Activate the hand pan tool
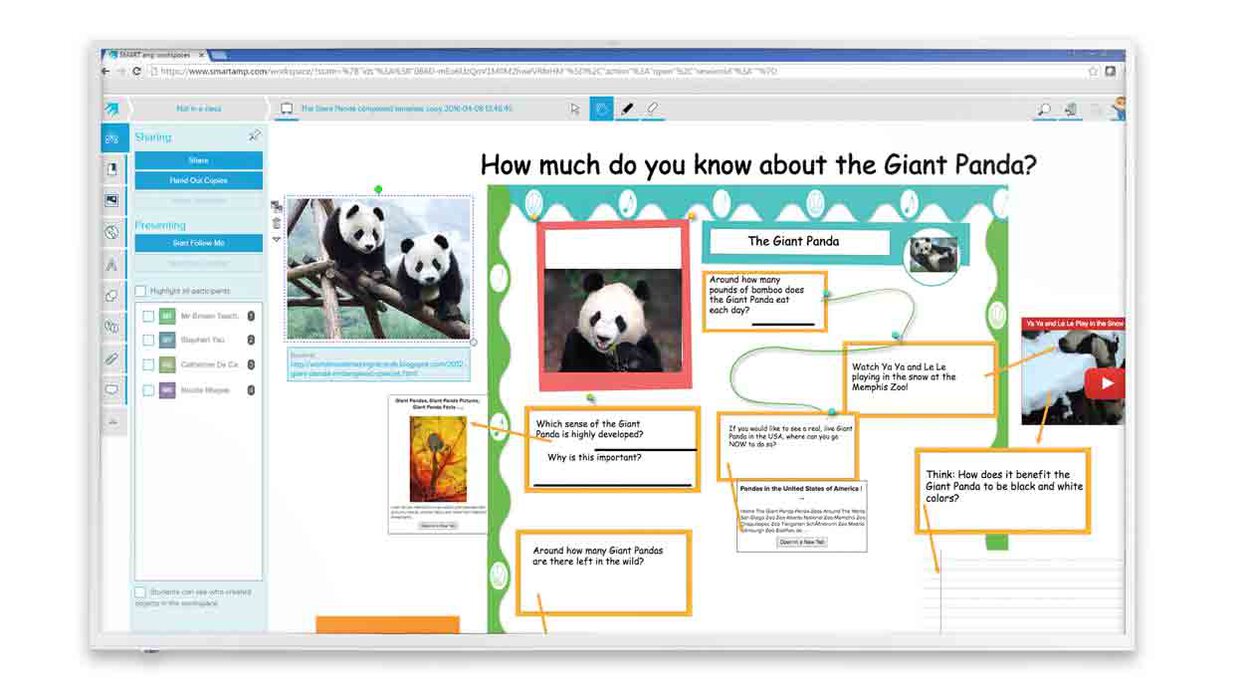1244x700 pixels. 601,109
